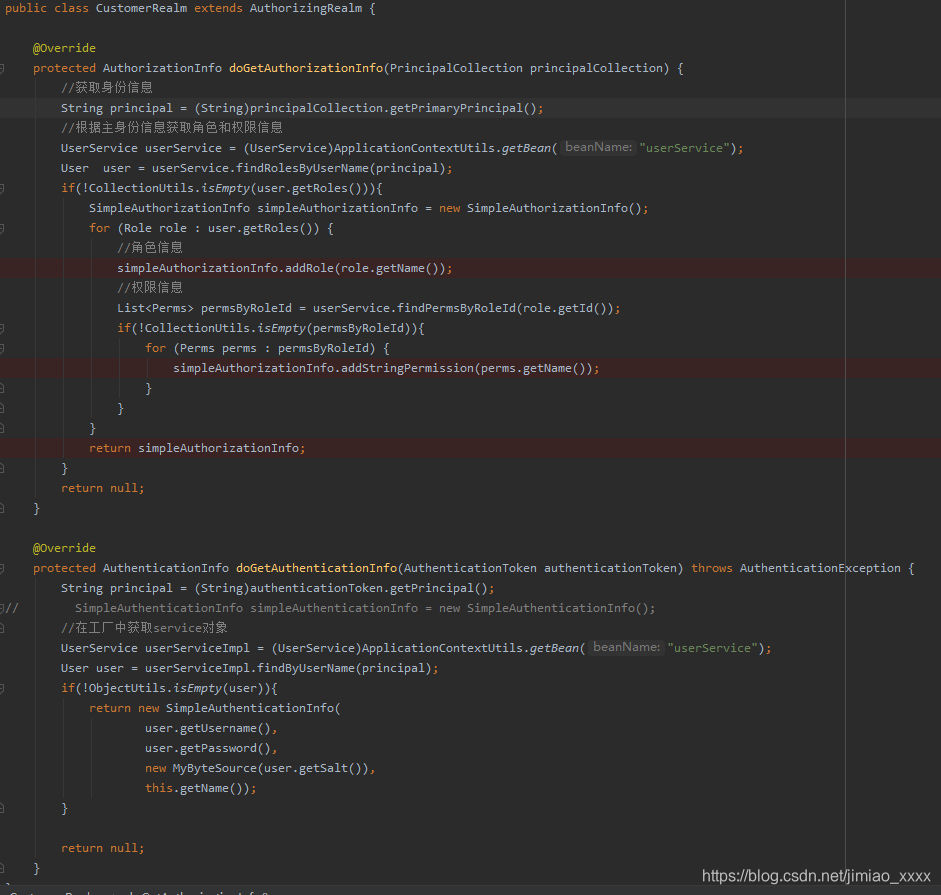The width and height of the screenshot is (941, 895).
Task: Click new SimpleAuthorizationInfo() constructor call
Action: pyautogui.click(x=541, y=208)
